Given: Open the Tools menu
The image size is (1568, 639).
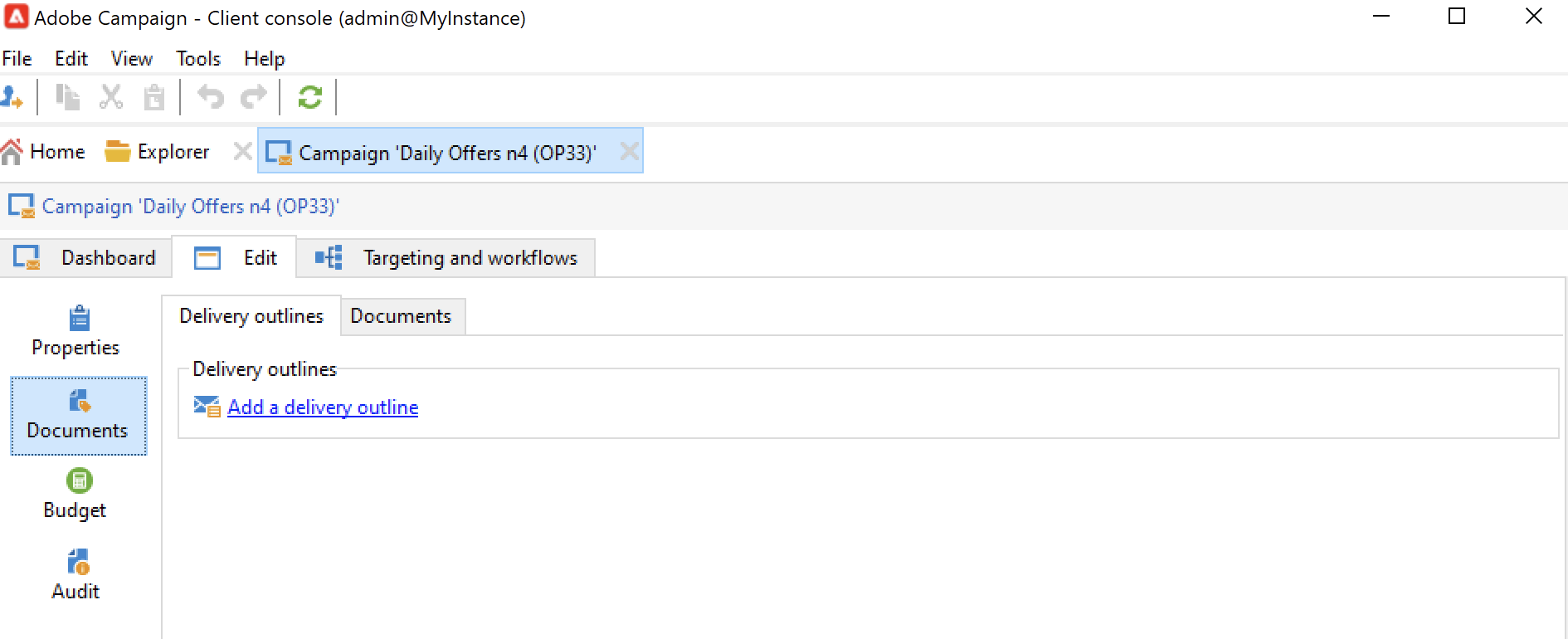Looking at the screenshot, I should 197,59.
